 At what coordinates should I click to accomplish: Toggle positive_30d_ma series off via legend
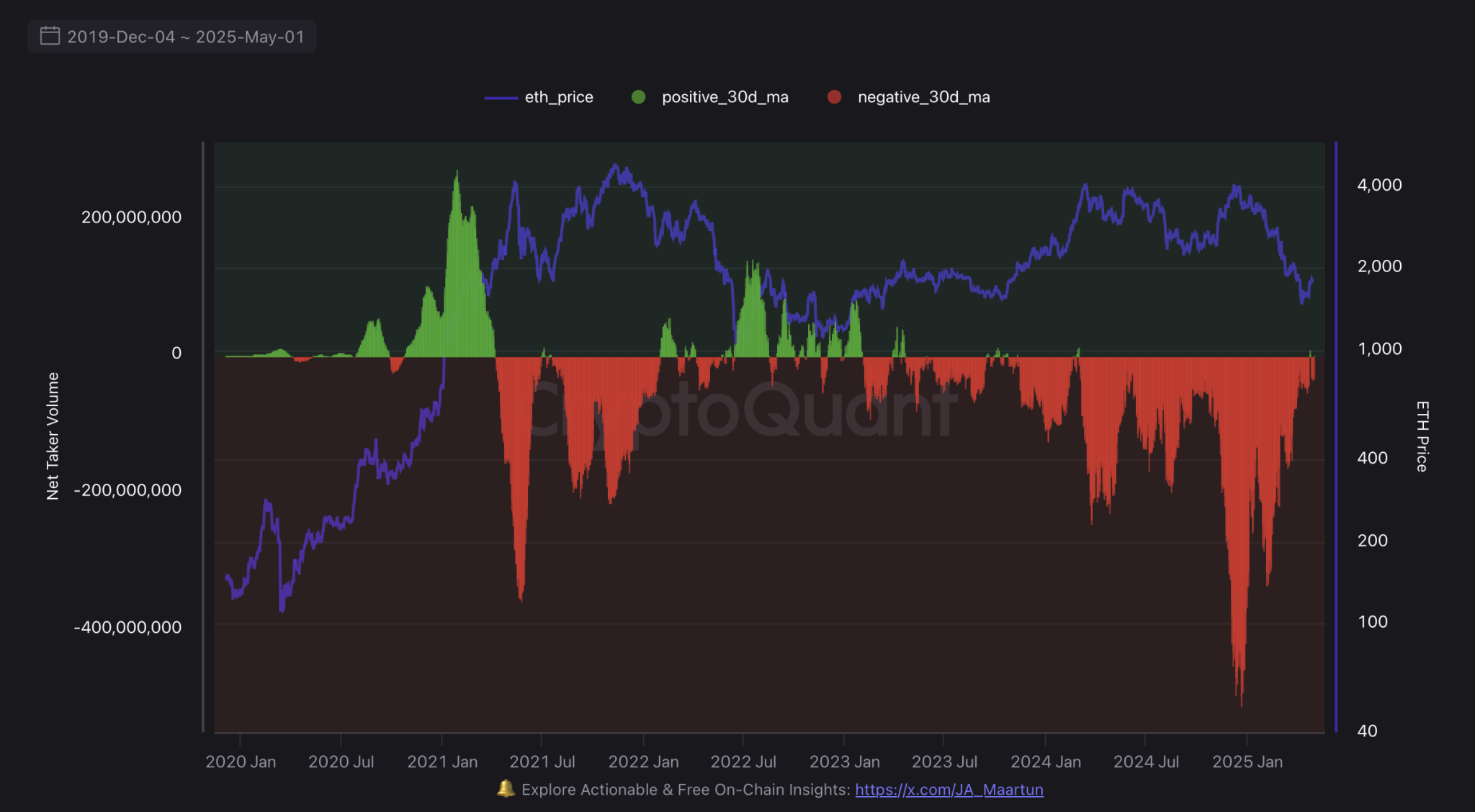[x=724, y=96]
